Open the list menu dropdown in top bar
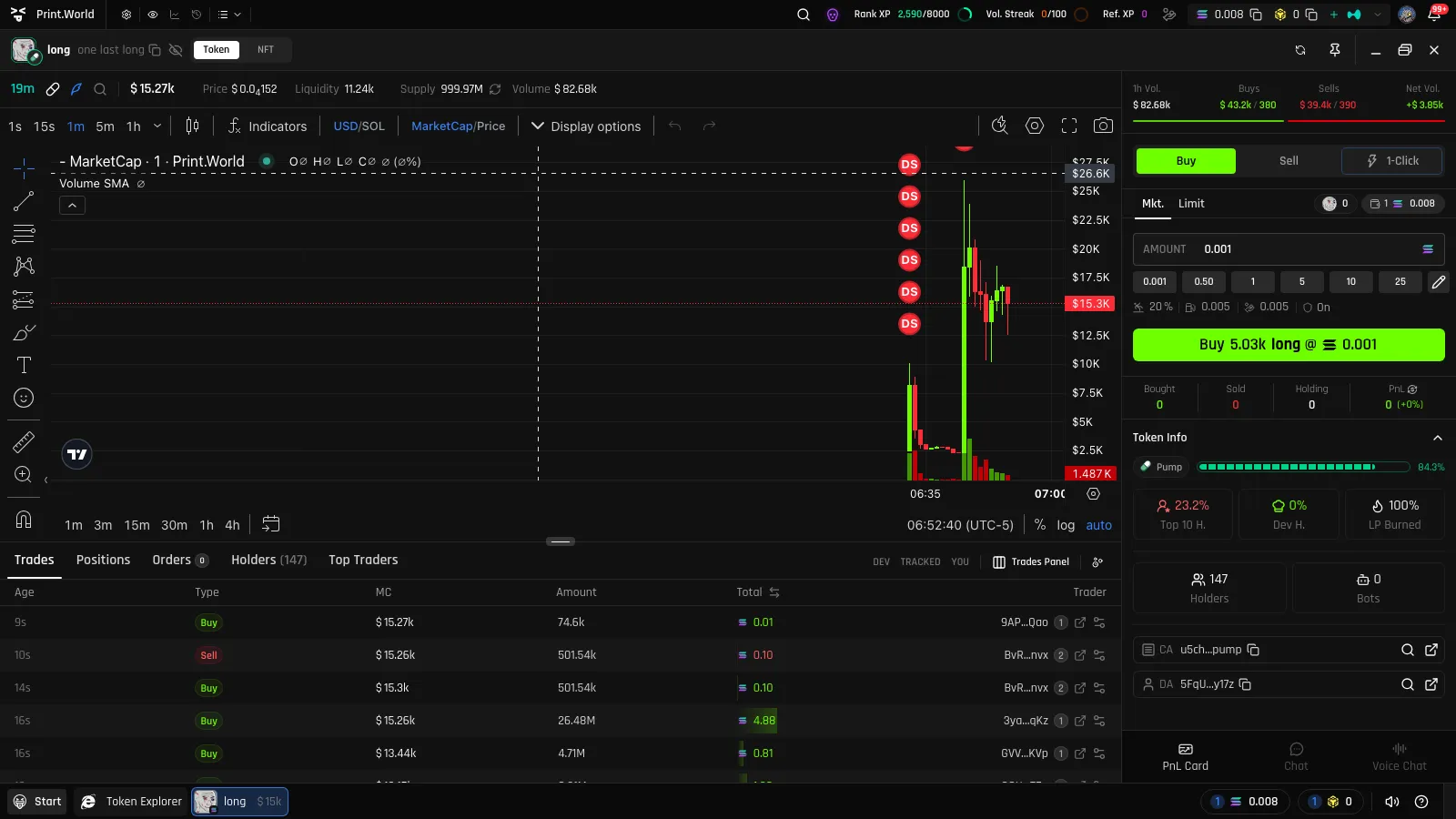The width and height of the screenshot is (1456, 819). (229, 15)
